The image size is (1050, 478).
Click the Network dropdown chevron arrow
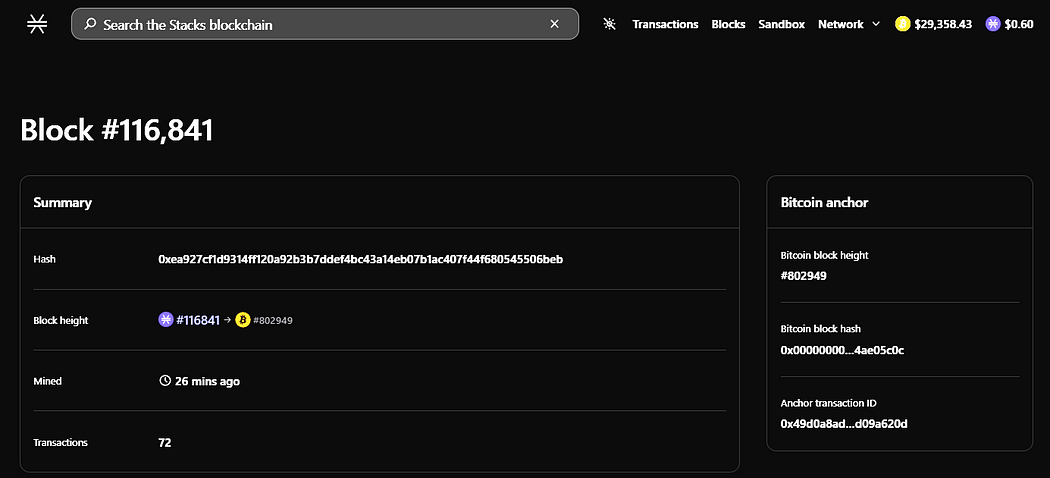(876, 24)
